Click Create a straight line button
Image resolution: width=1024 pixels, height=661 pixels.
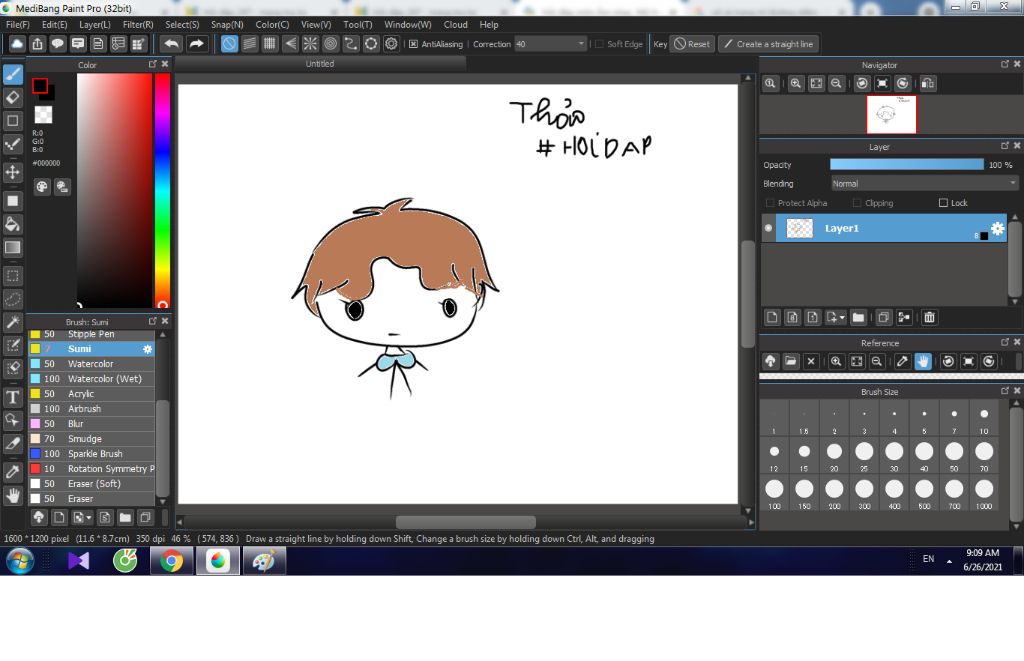pyautogui.click(x=769, y=44)
